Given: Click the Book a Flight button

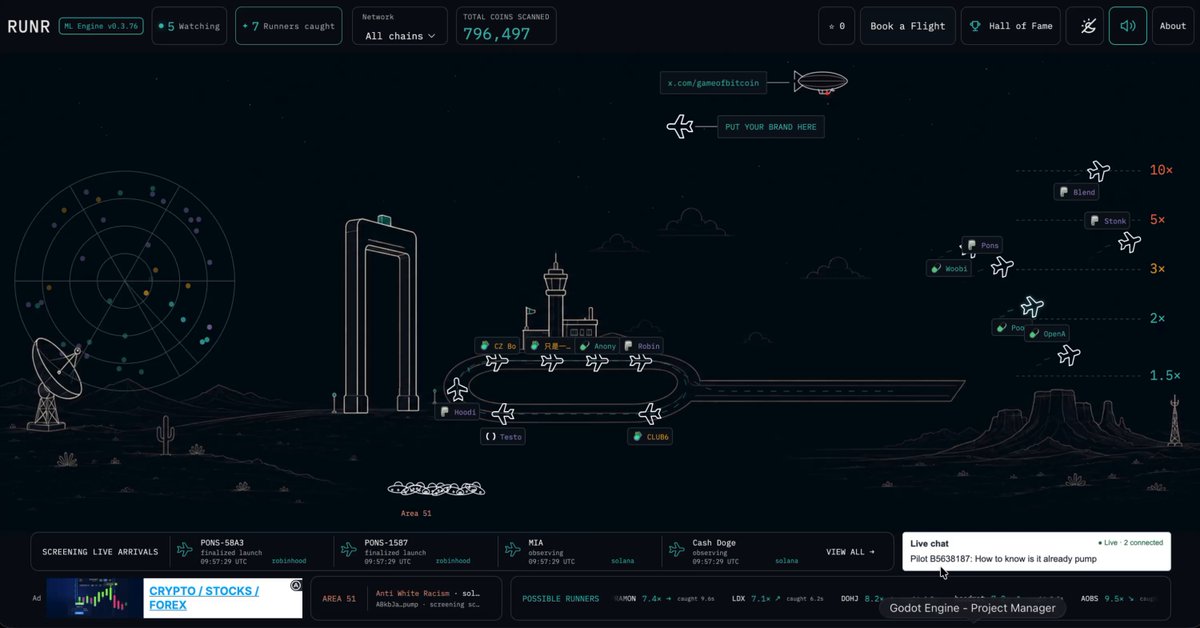Looking at the screenshot, I should pyautogui.click(x=907, y=26).
